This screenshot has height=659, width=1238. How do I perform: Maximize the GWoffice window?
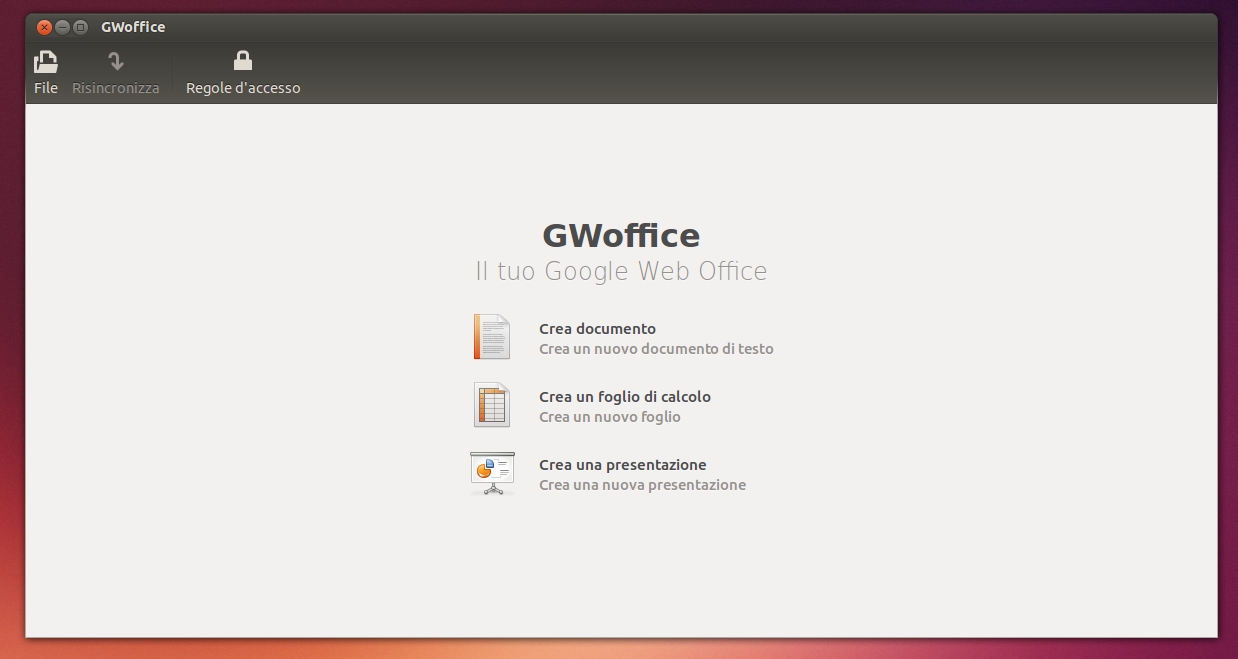[x=80, y=27]
